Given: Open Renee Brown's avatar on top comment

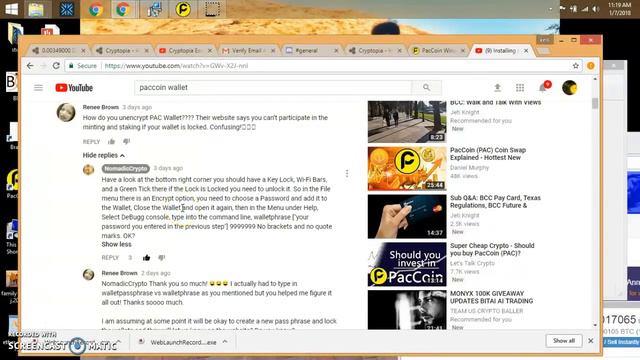Looking at the screenshot, I should [66, 112].
